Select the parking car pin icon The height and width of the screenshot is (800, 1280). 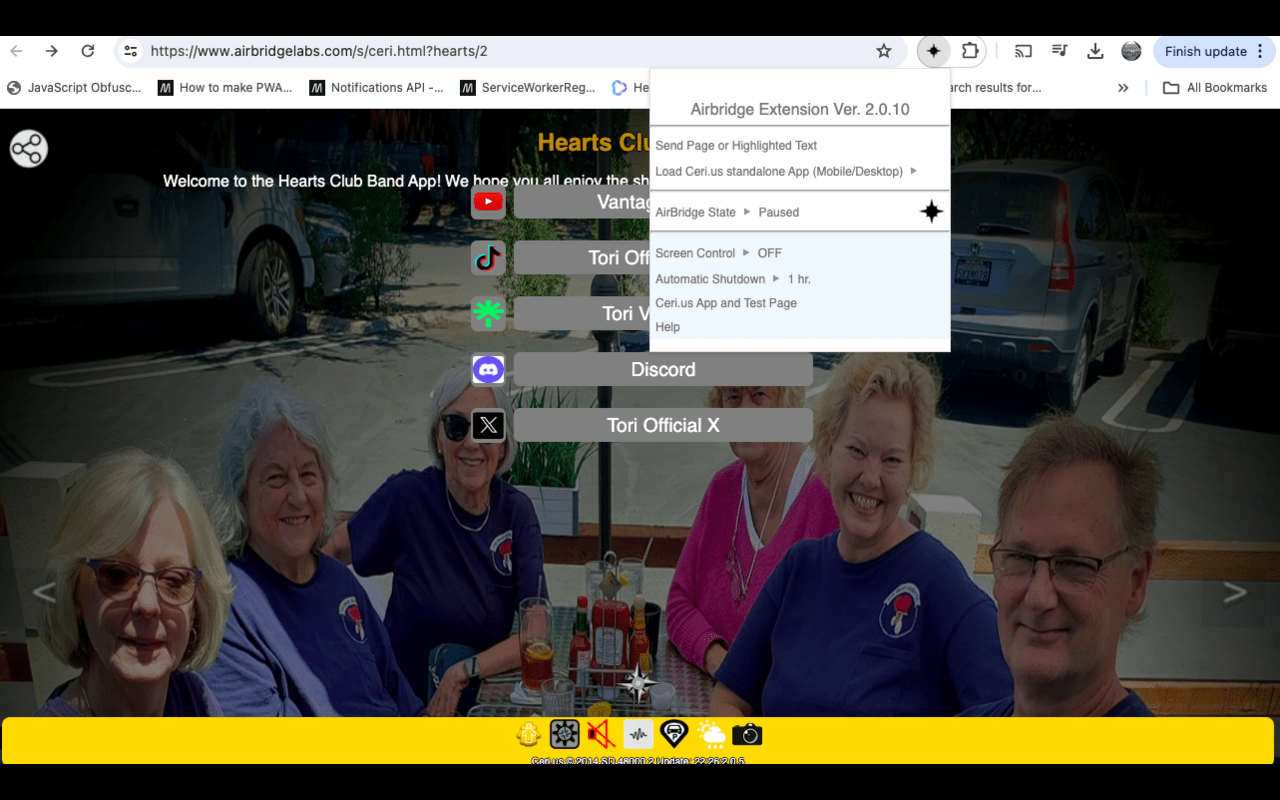(x=674, y=735)
